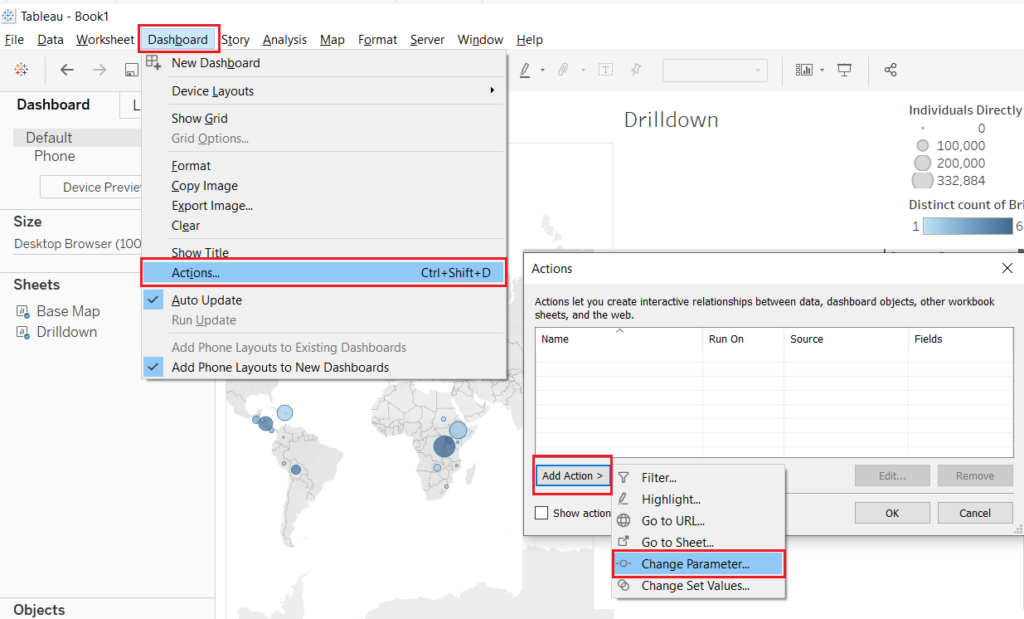
Task: Click the blue color gradient legend
Action: point(967,226)
